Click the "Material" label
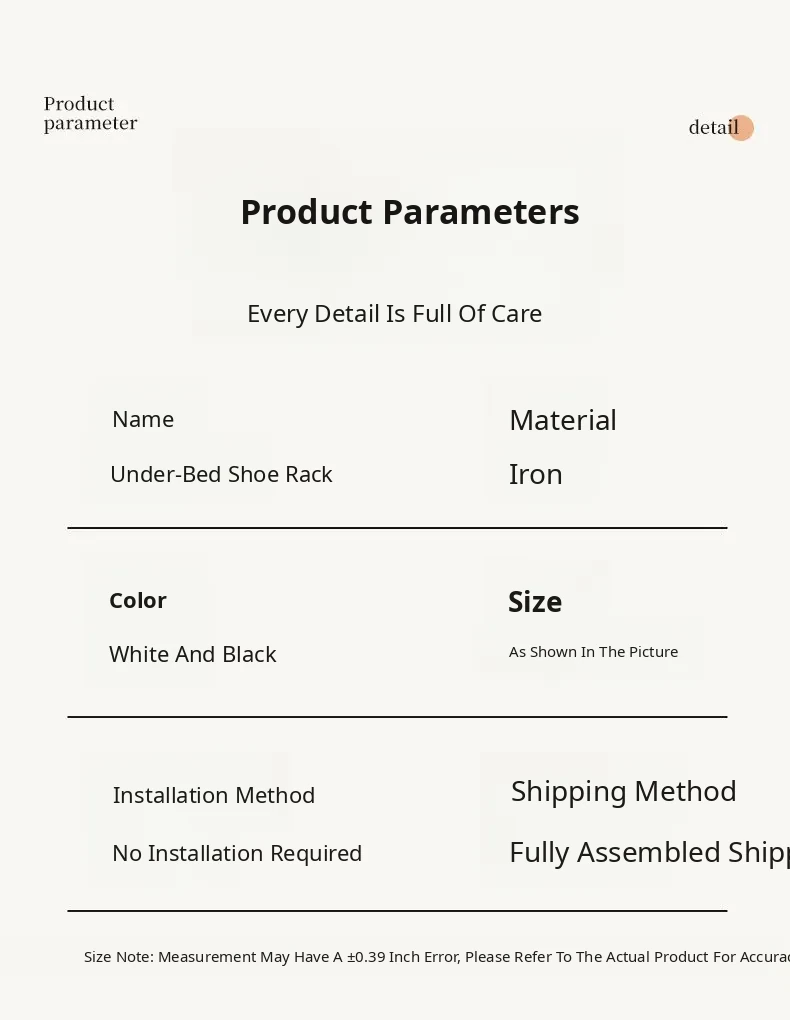The width and height of the screenshot is (790, 1020). coord(562,420)
